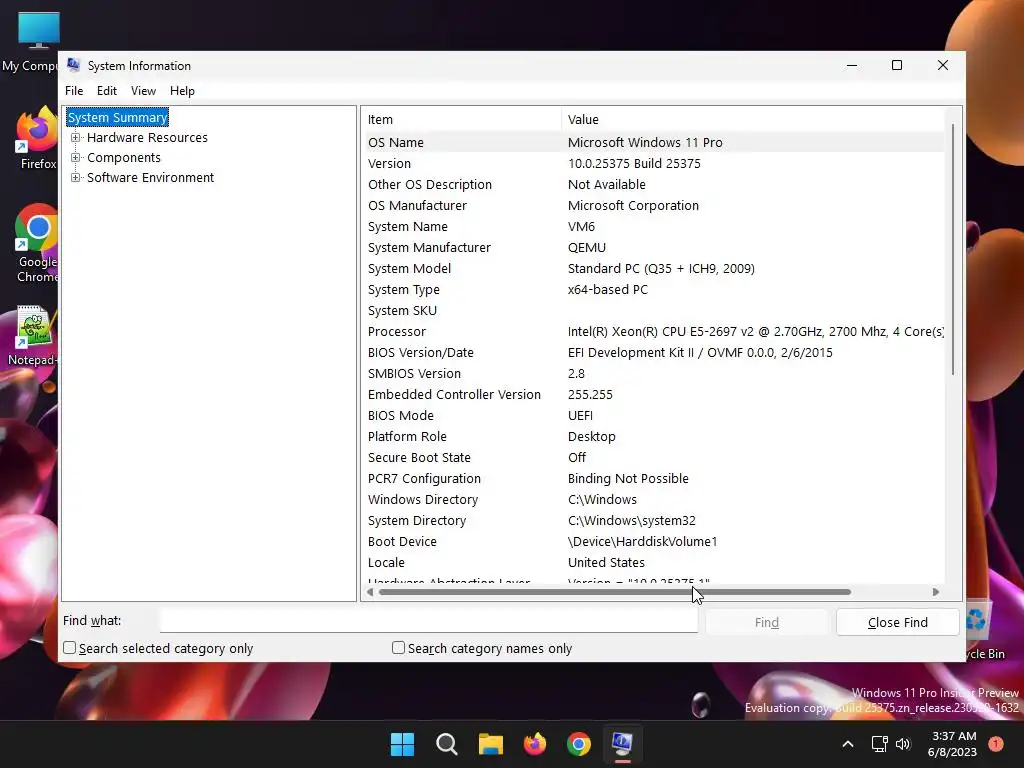
Task: Select the System Manufacturer row
Action: [x=655, y=248]
